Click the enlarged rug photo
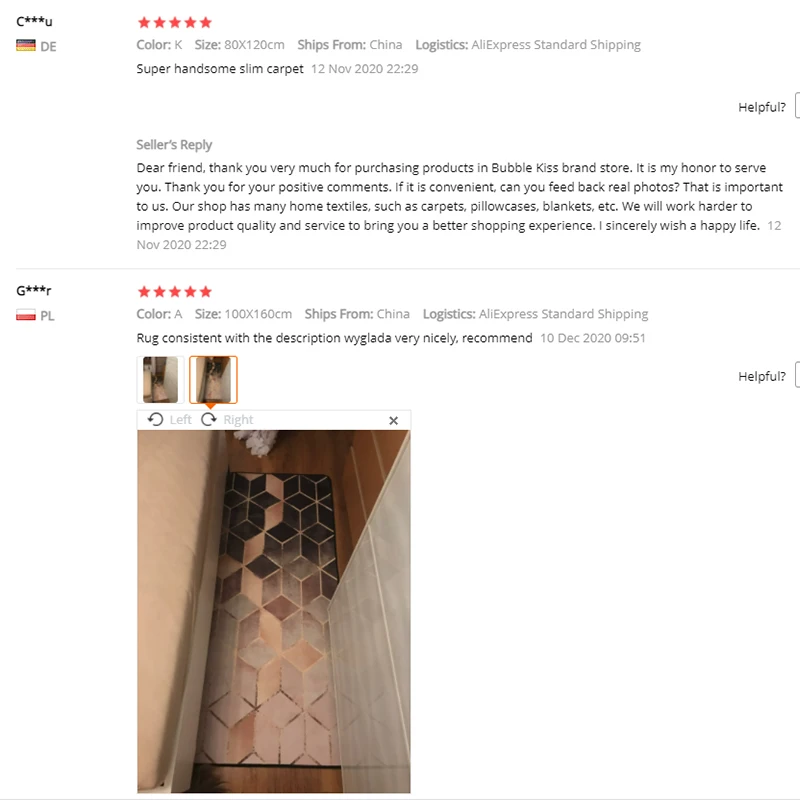Screen dimensions: 800x800 273,611
